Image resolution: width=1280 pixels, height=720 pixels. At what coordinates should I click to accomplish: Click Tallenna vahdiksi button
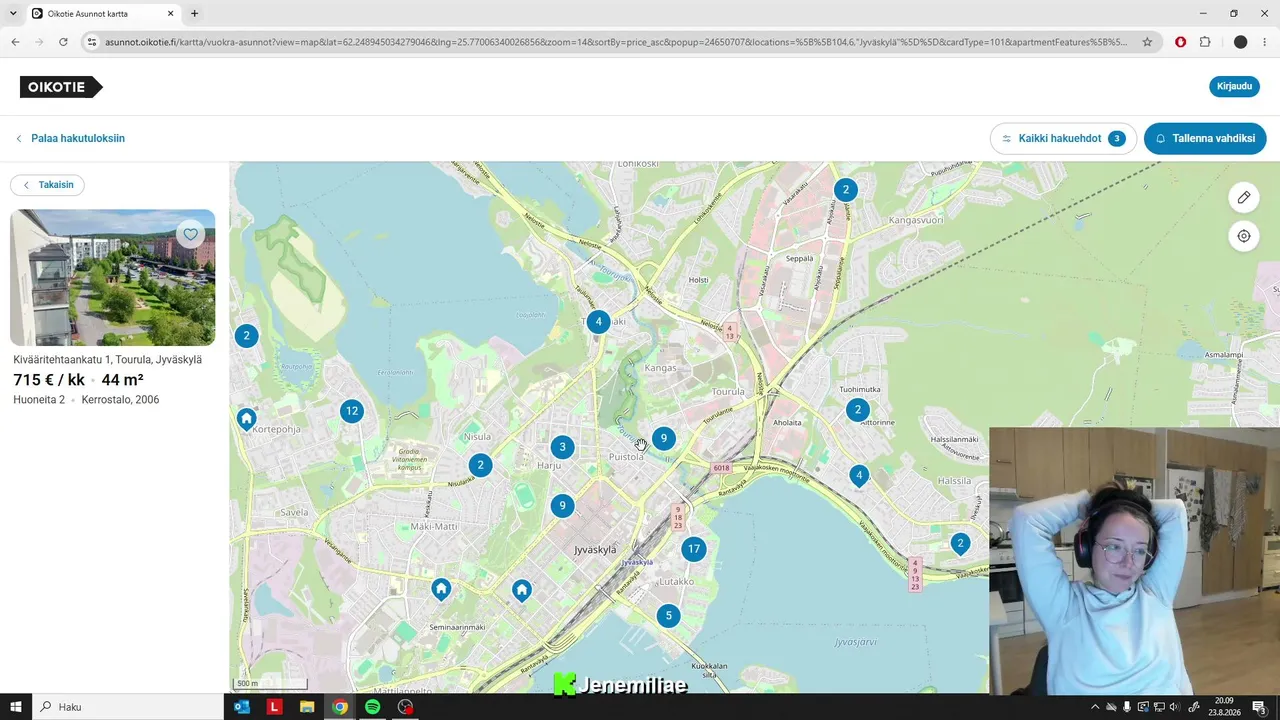coord(1205,139)
